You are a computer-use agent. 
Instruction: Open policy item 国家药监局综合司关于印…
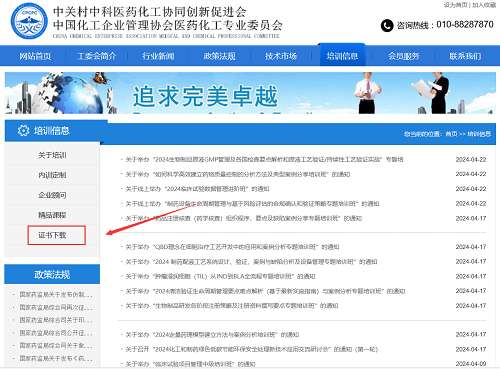point(56,320)
